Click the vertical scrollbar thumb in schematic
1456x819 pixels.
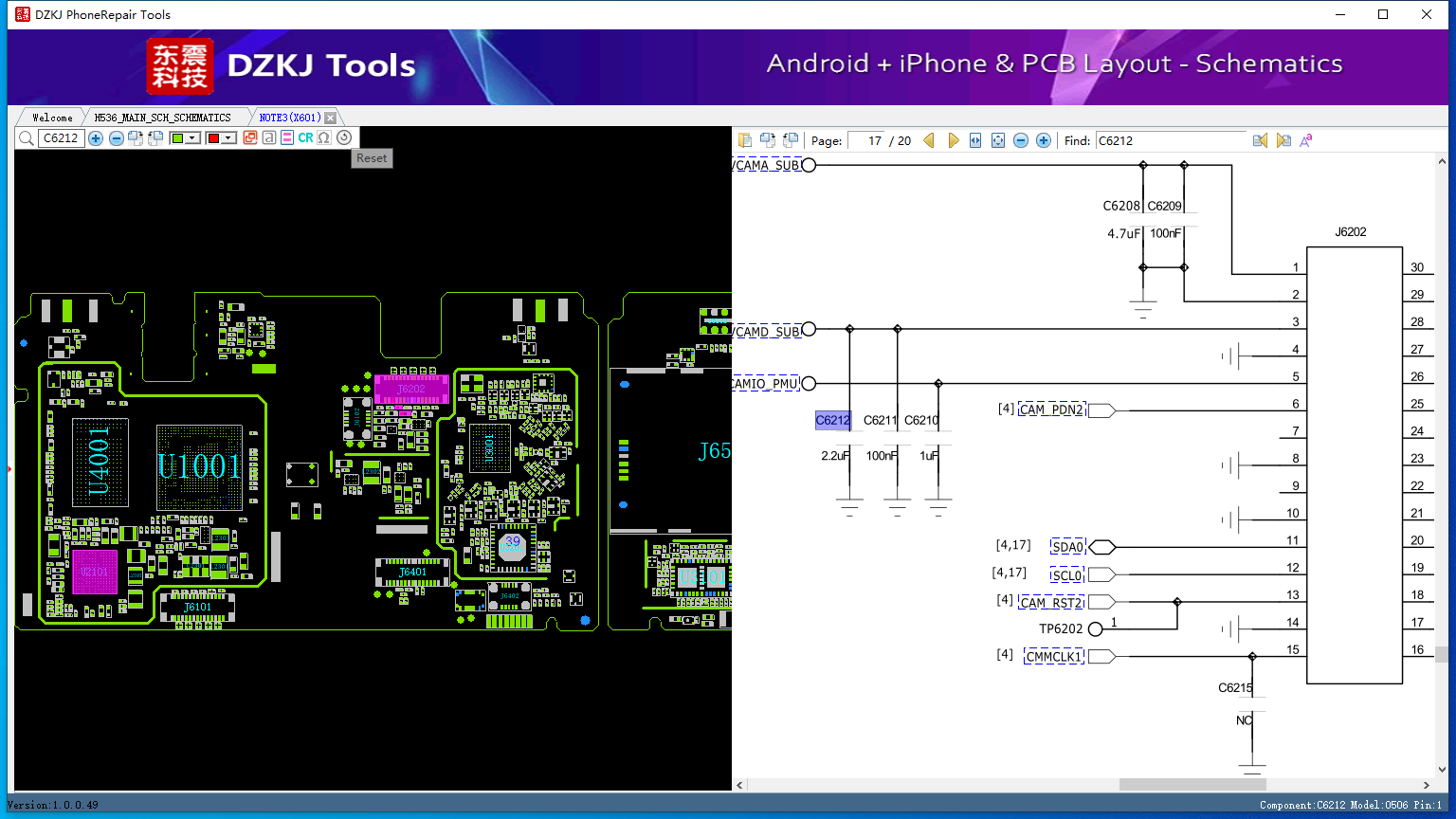[1442, 654]
